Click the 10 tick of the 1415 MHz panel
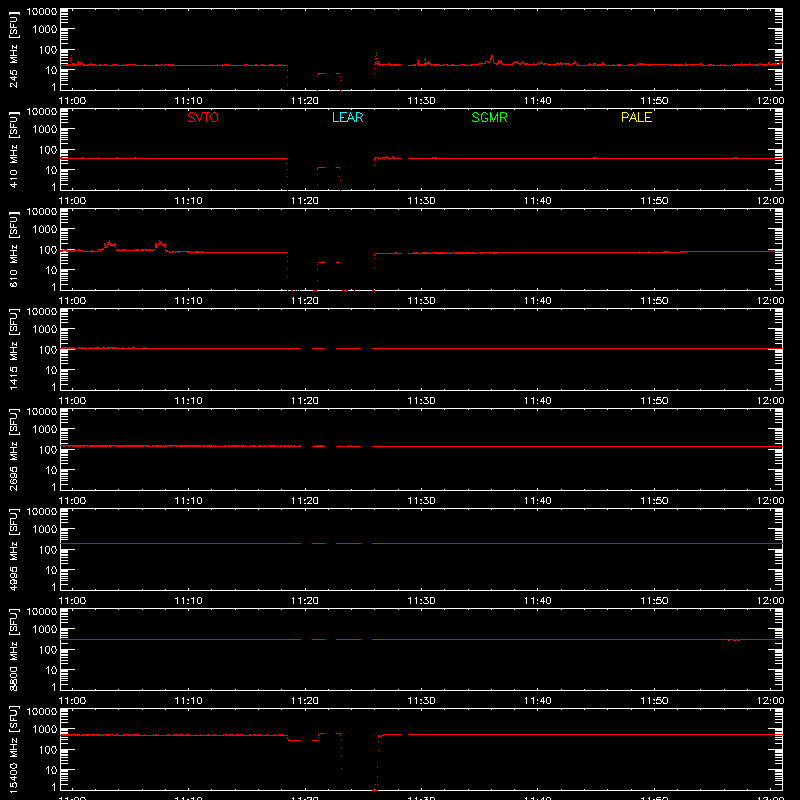This screenshot has width=800, height=800. point(52,370)
